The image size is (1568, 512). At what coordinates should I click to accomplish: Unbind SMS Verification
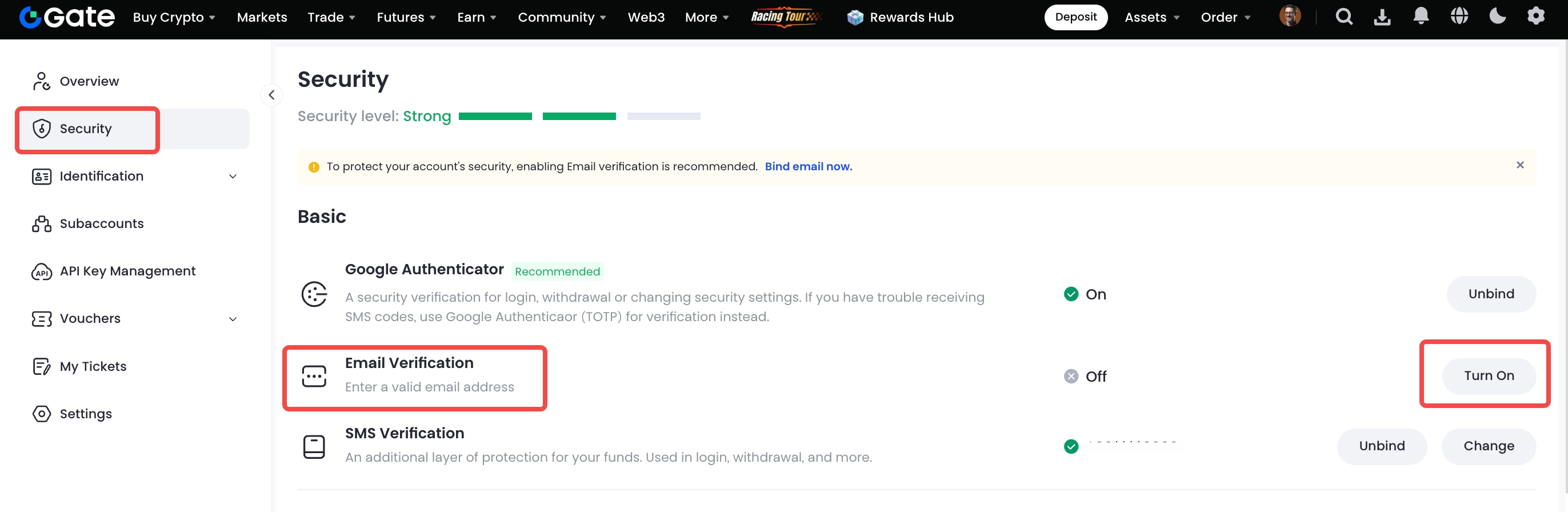(x=1381, y=446)
